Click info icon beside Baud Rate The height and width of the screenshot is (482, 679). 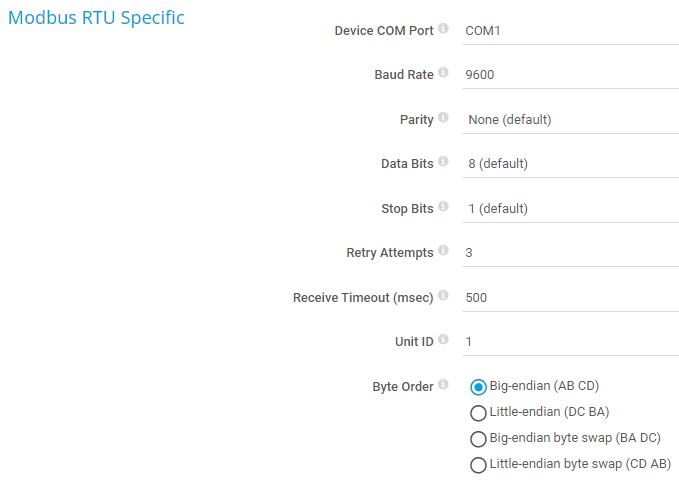pos(443,73)
